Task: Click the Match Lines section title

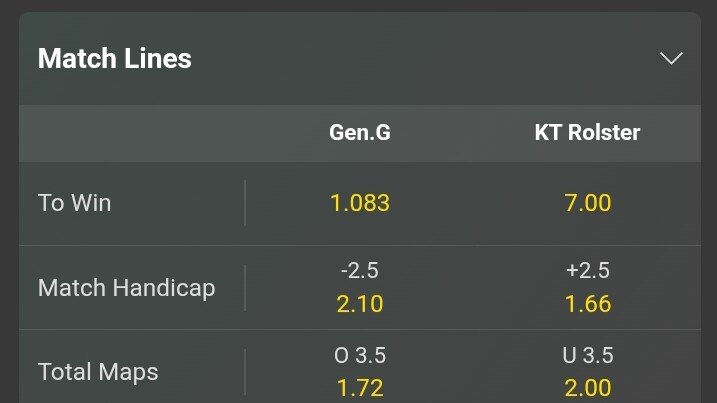Action: click(x=115, y=59)
